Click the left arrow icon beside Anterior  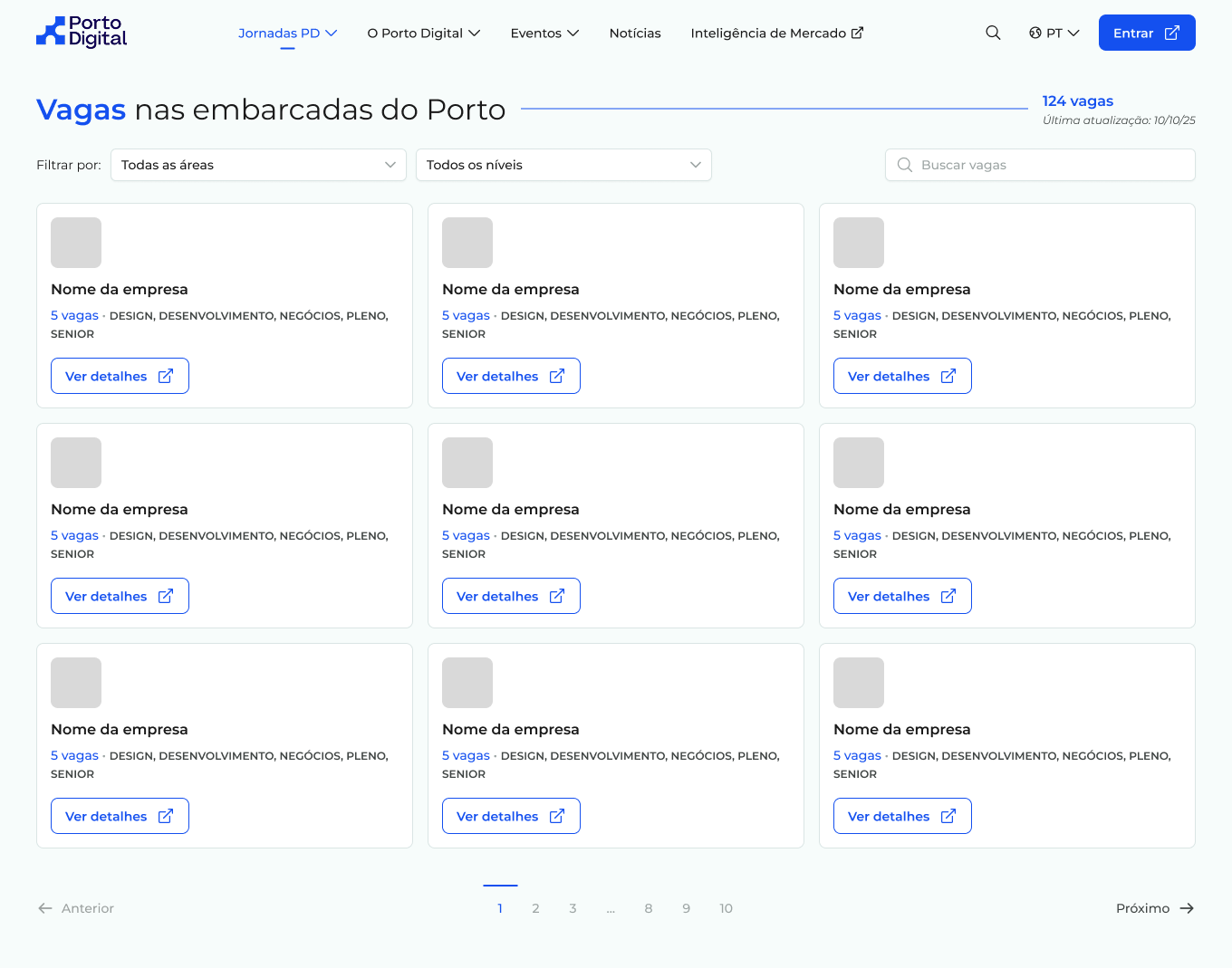point(45,908)
